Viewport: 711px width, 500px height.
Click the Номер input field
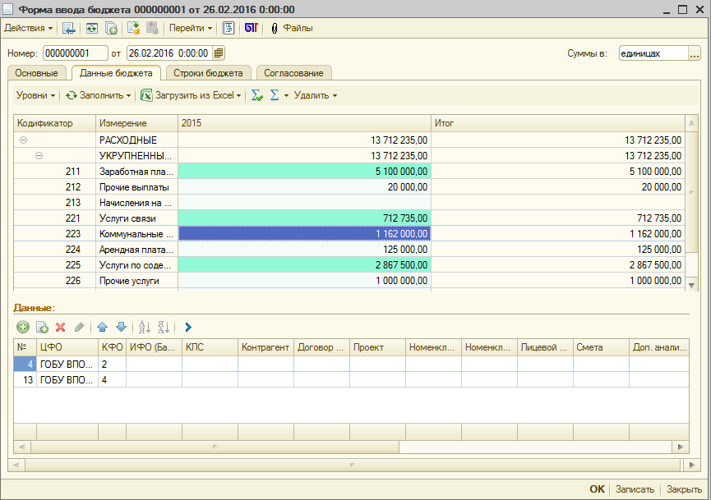click(74, 53)
